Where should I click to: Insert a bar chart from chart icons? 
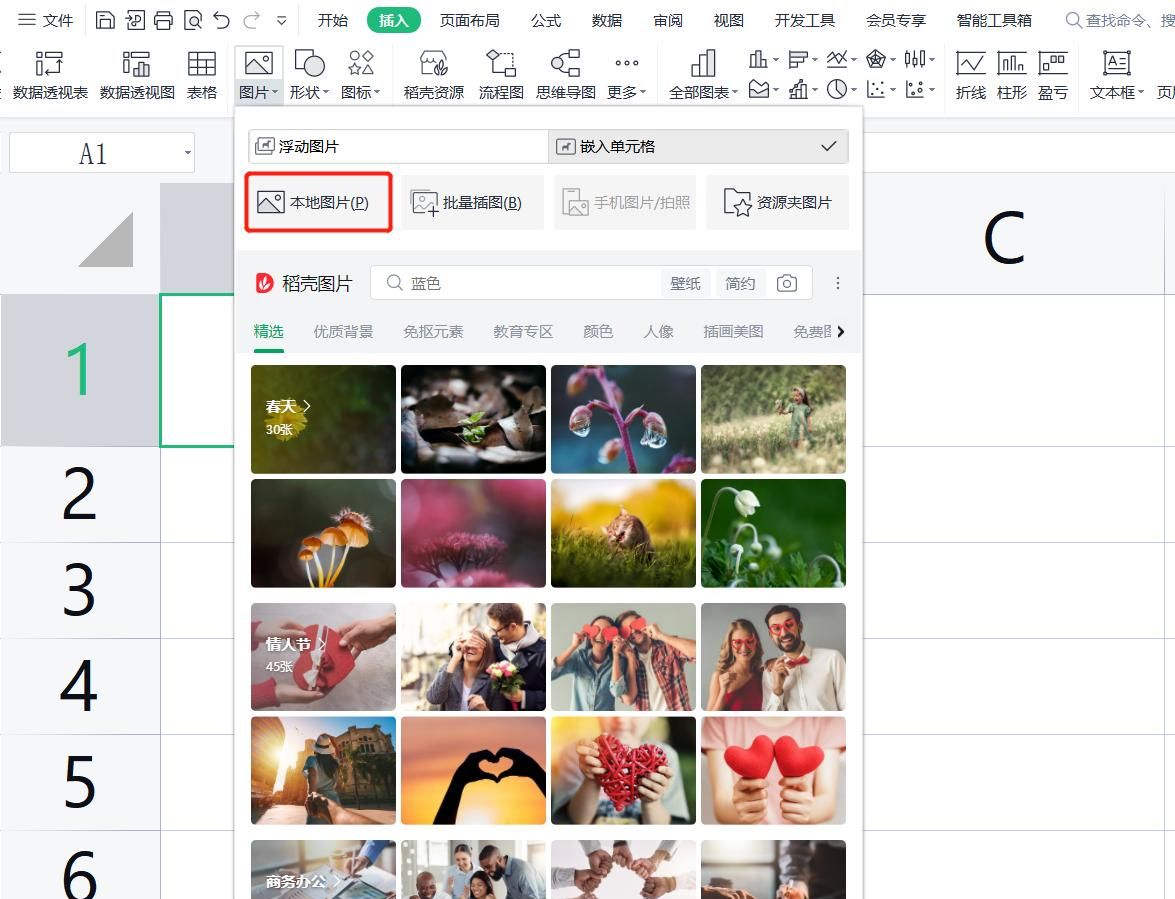[803, 59]
